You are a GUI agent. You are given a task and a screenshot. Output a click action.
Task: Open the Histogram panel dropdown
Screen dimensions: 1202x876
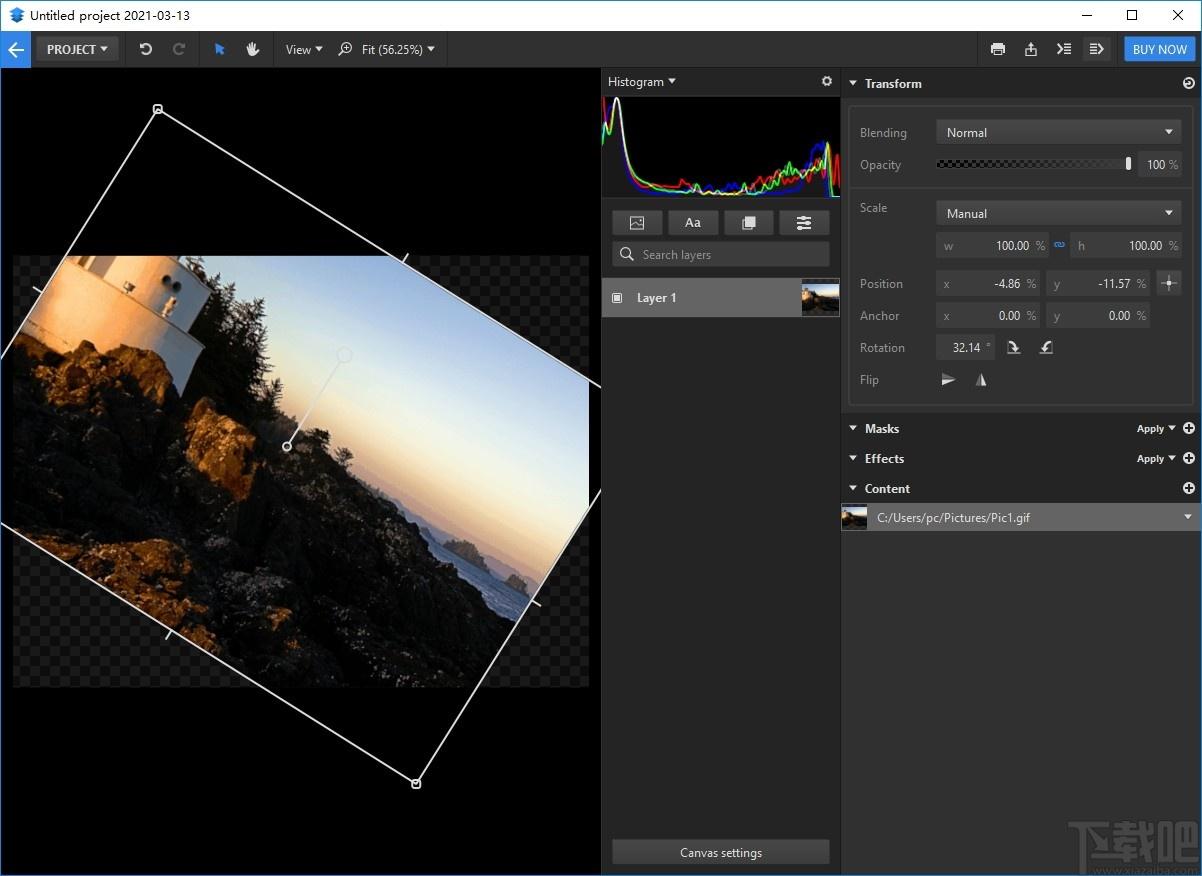coord(642,82)
